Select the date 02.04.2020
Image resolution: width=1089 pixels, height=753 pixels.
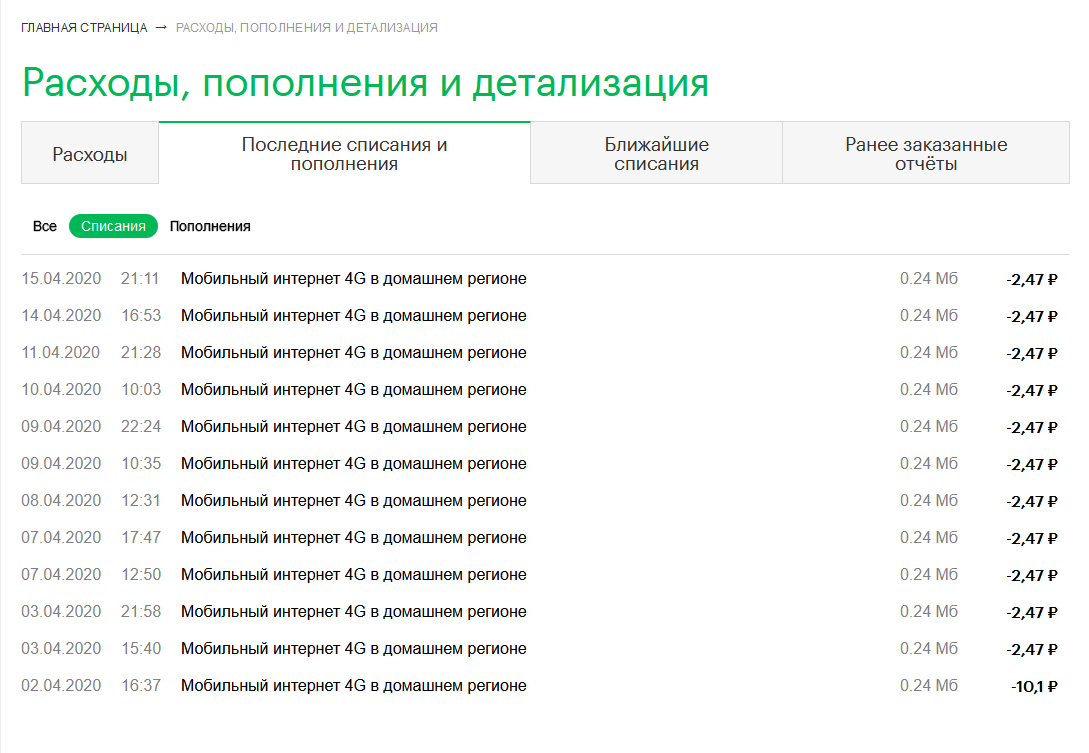tap(61, 686)
